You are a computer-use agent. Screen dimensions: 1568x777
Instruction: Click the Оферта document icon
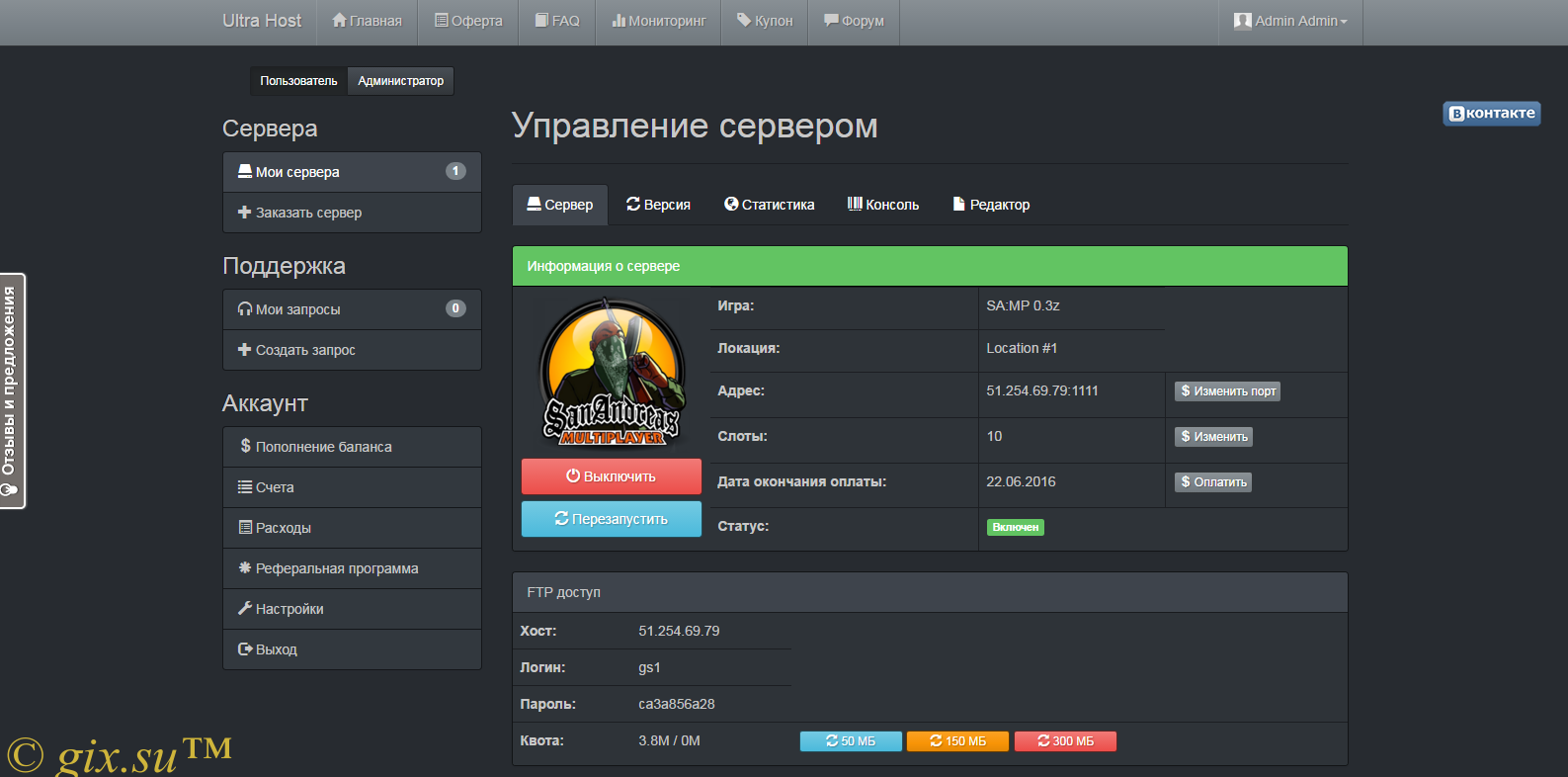(x=442, y=20)
